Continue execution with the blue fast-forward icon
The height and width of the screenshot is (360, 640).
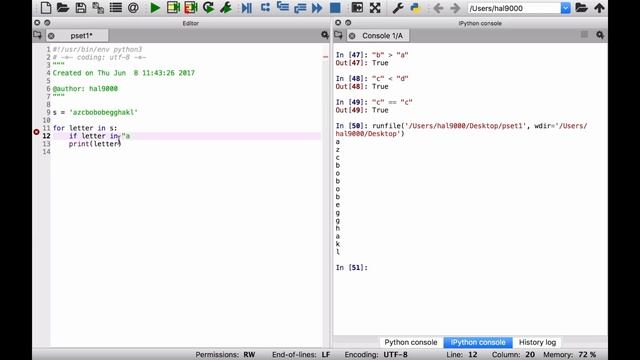(x=317, y=8)
